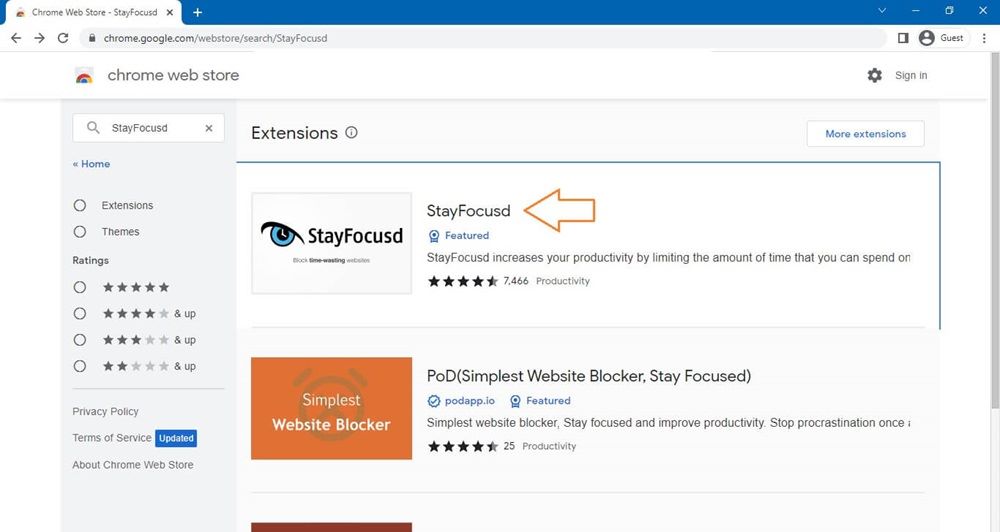Viewport: 1000px width, 532px height.
Task: Click the PoD Featured badge icon
Action: (515, 401)
